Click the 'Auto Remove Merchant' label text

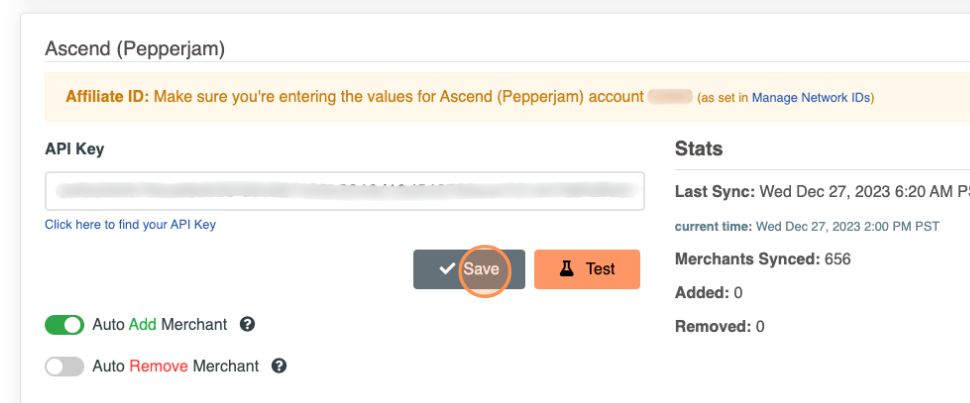[175, 366]
